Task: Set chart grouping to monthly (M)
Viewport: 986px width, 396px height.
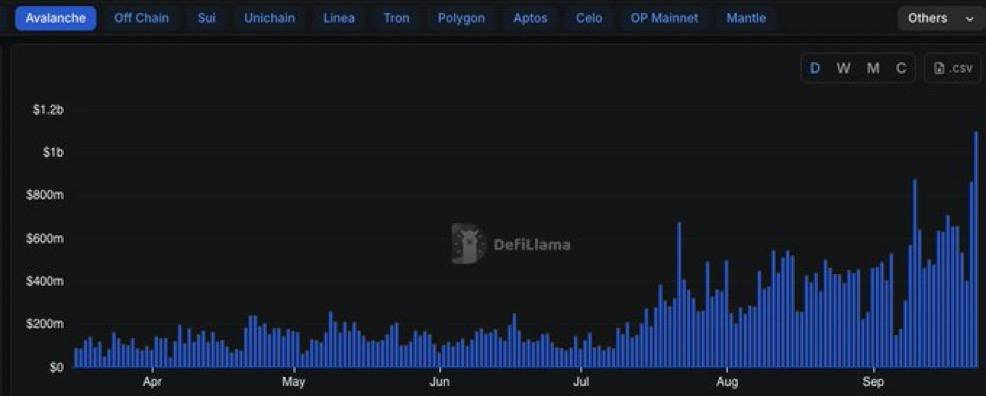Action: (x=873, y=69)
